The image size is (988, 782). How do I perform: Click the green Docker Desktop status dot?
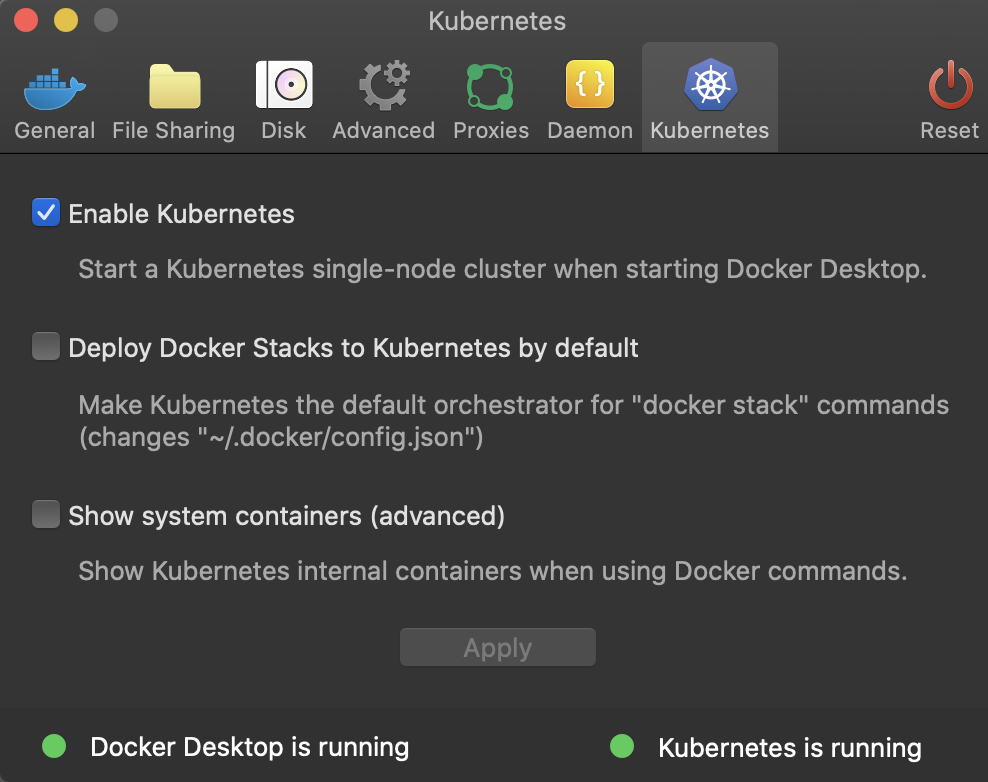pos(54,746)
